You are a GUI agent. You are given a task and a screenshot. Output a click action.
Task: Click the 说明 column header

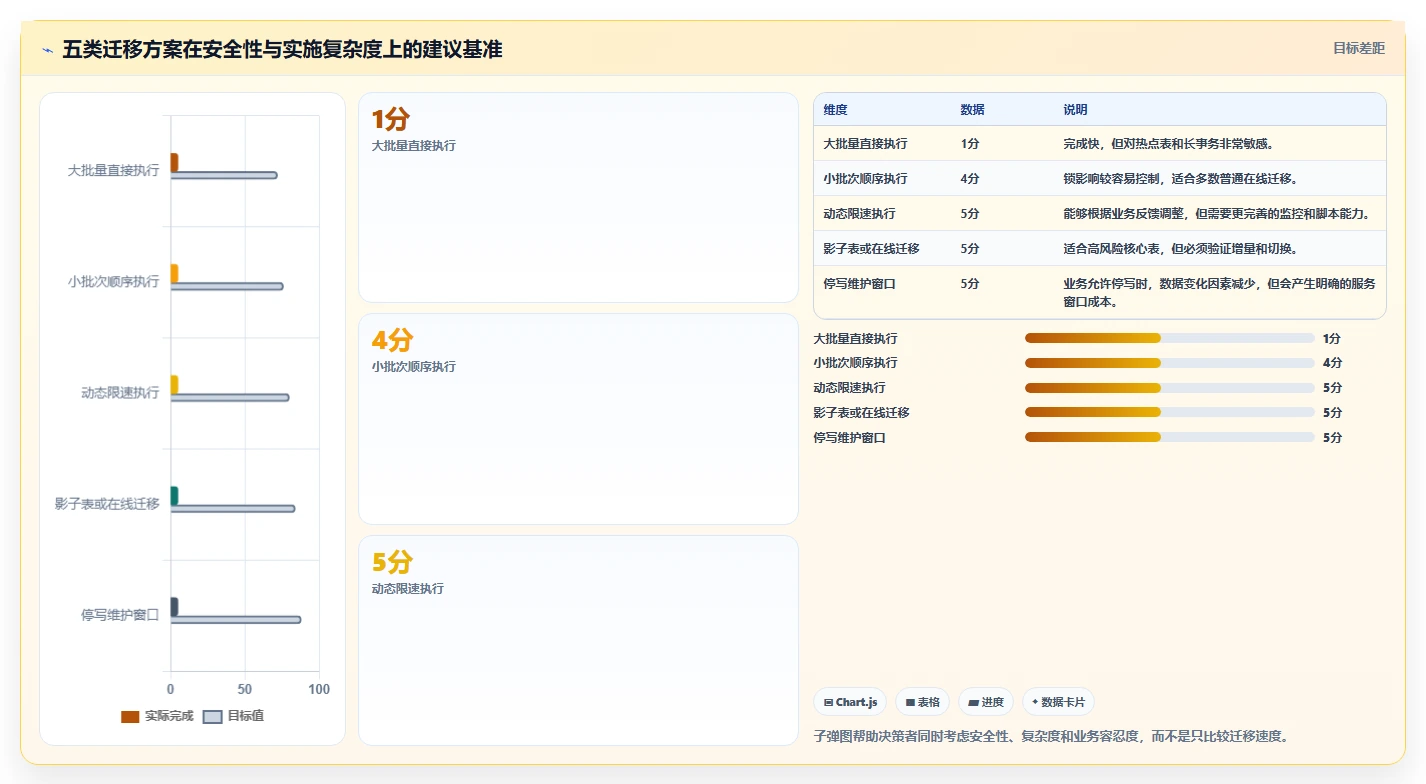point(1075,110)
